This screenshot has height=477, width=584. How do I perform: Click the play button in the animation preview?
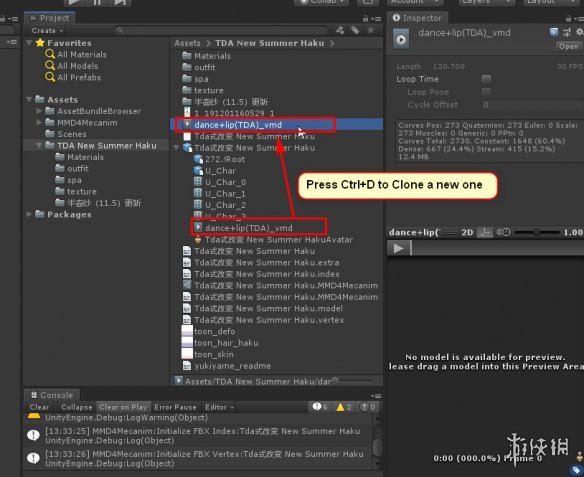399,248
